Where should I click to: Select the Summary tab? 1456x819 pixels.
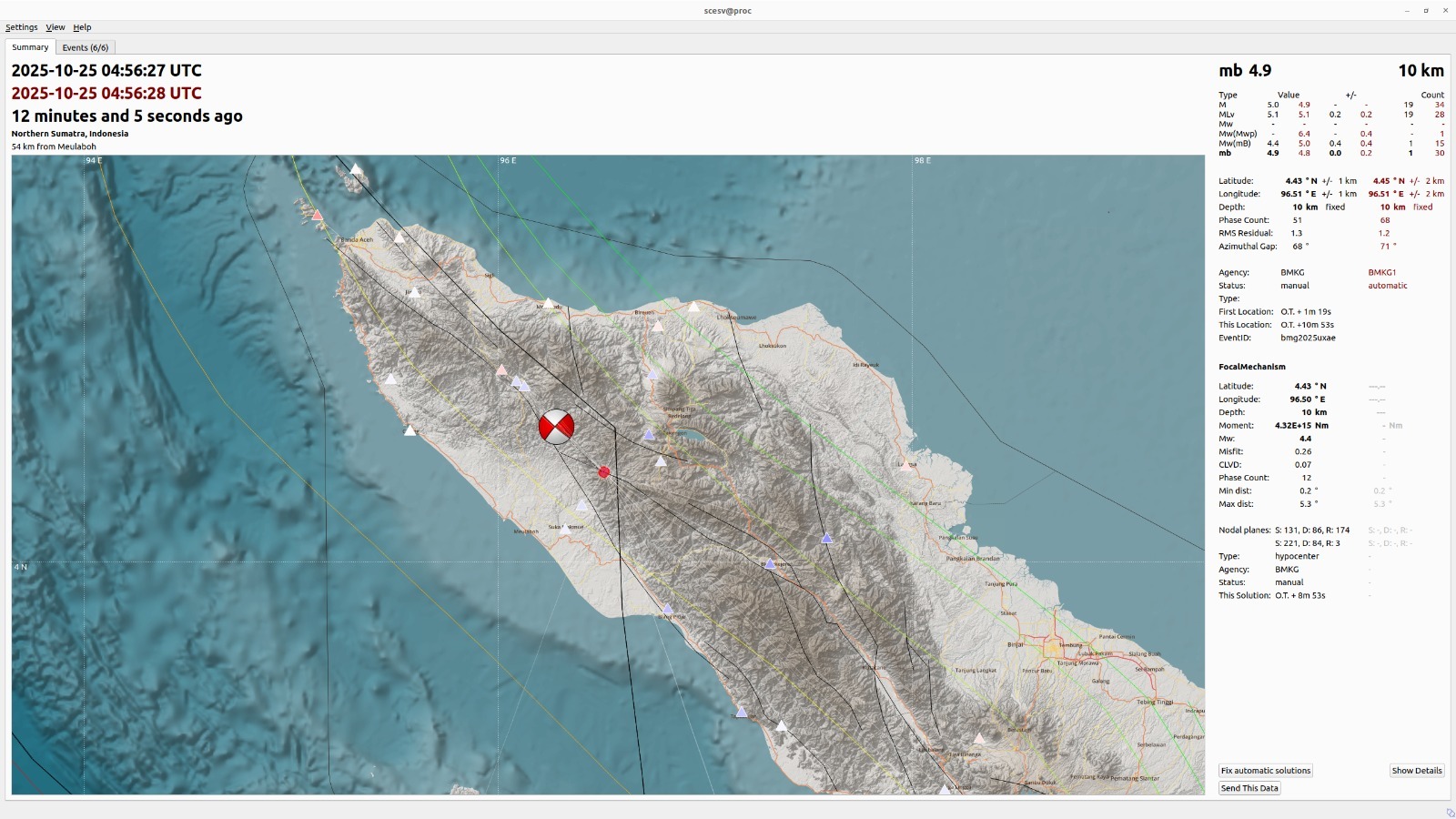(x=30, y=47)
